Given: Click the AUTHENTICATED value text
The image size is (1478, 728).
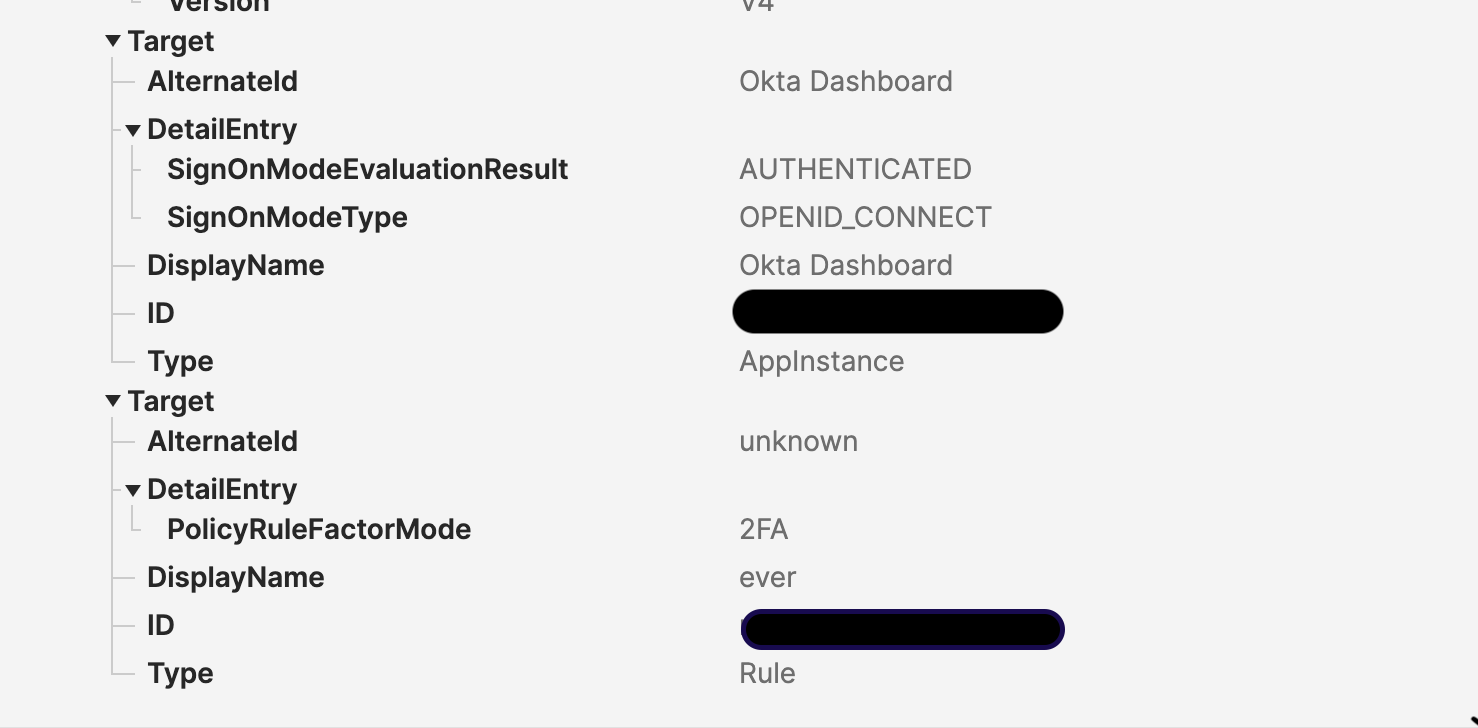Looking at the screenshot, I should pyautogui.click(x=855, y=169).
